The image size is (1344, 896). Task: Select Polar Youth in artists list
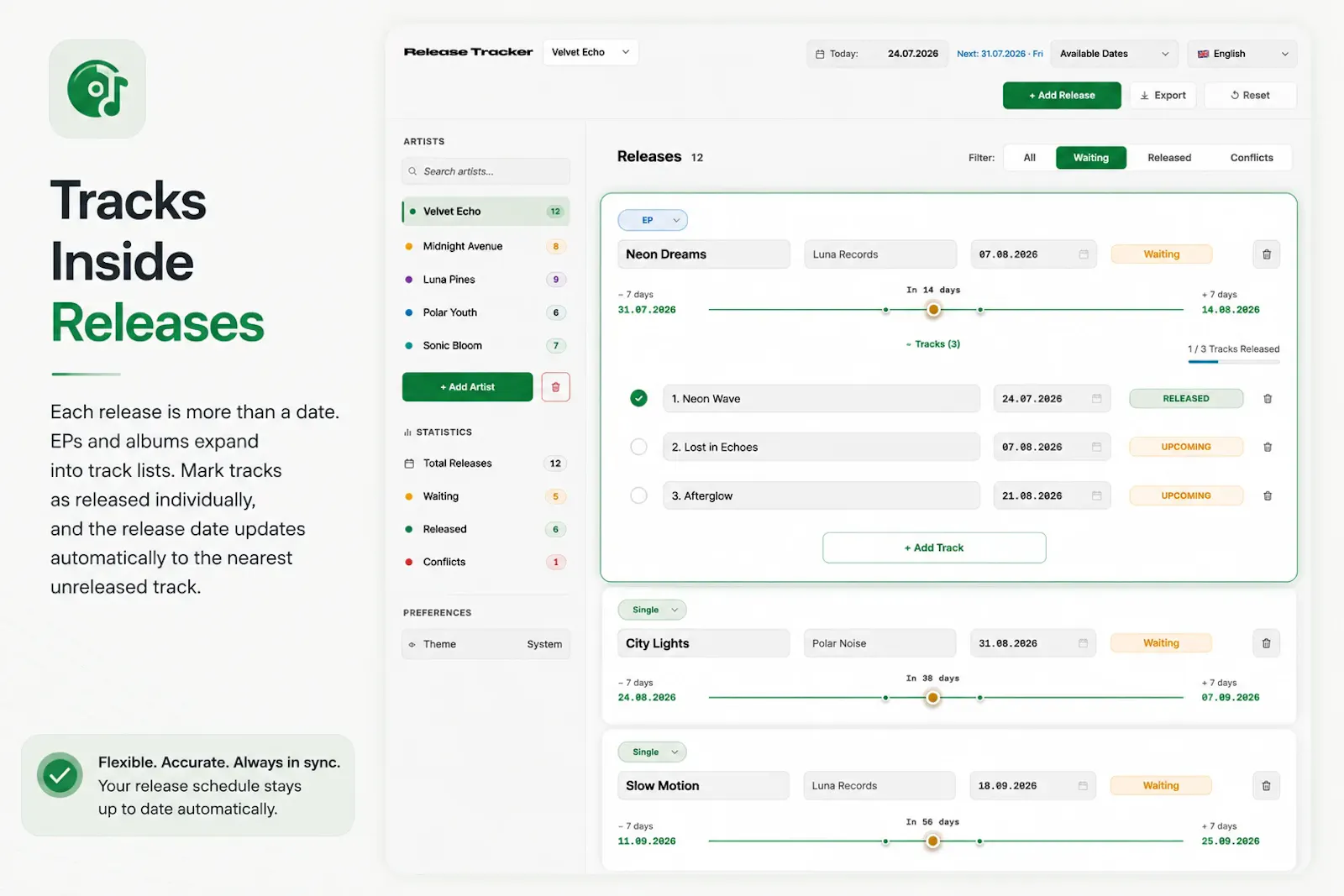[x=486, y=312]
